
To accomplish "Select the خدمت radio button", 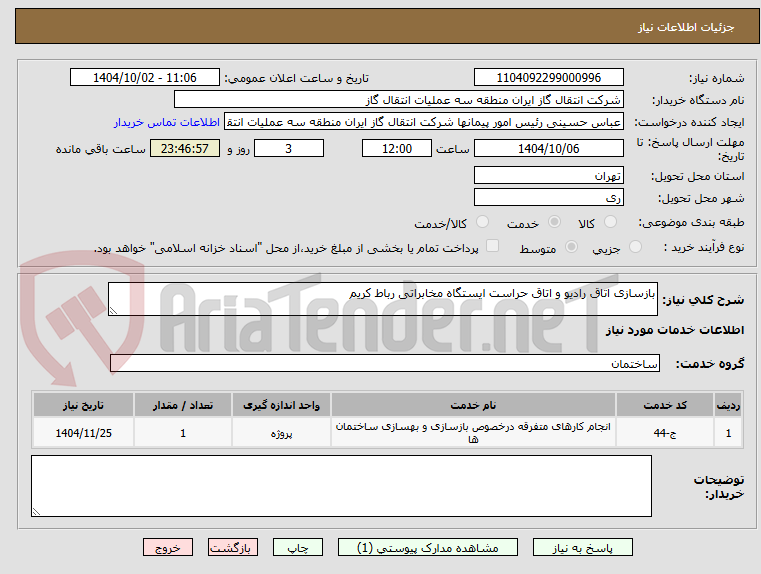I will point(554,222).
